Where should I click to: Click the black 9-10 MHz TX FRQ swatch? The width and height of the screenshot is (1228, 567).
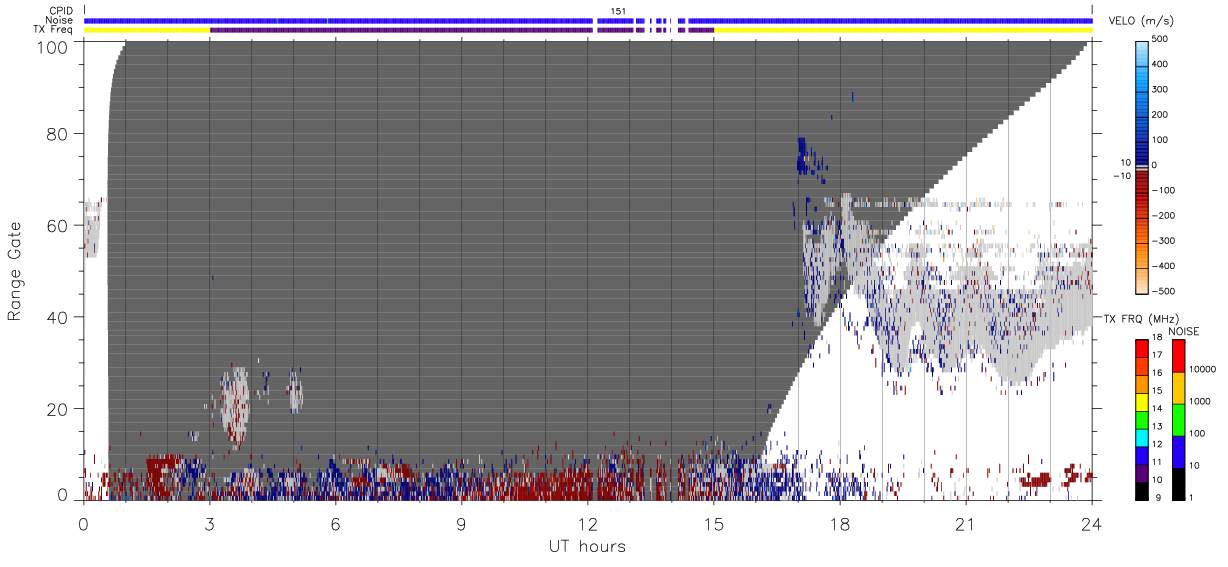point(1141,491)
